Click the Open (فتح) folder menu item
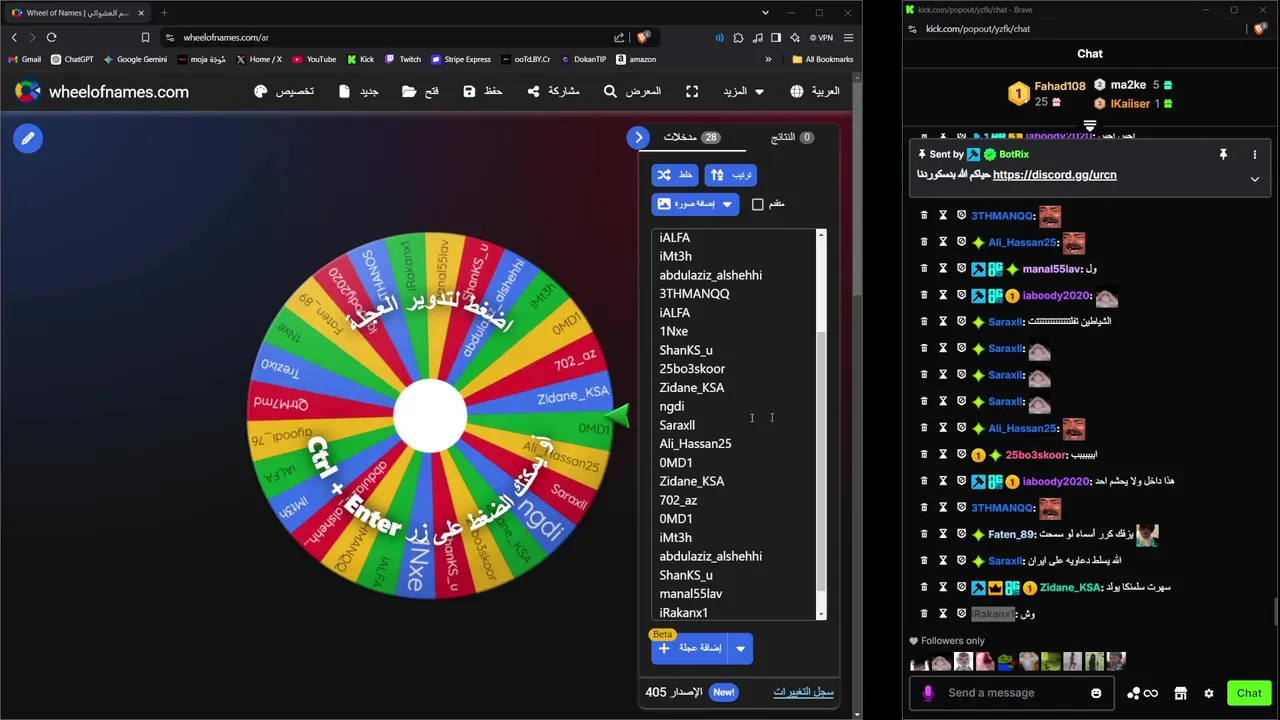Screen dimensions: 1280x720 click(x=420, y=91)
